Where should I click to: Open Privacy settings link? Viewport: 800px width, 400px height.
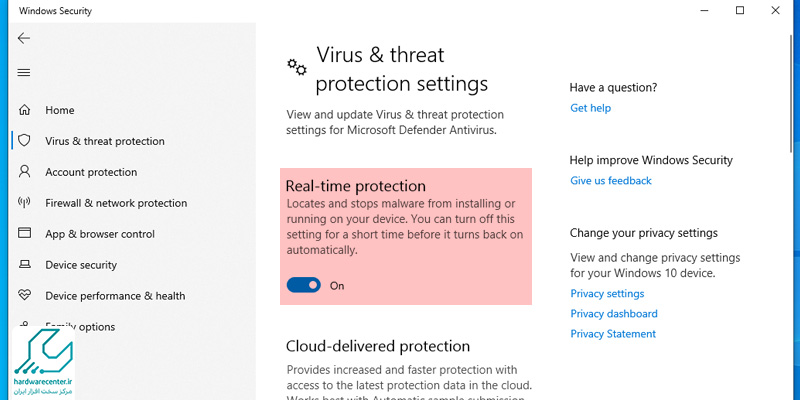coord(607,294)
